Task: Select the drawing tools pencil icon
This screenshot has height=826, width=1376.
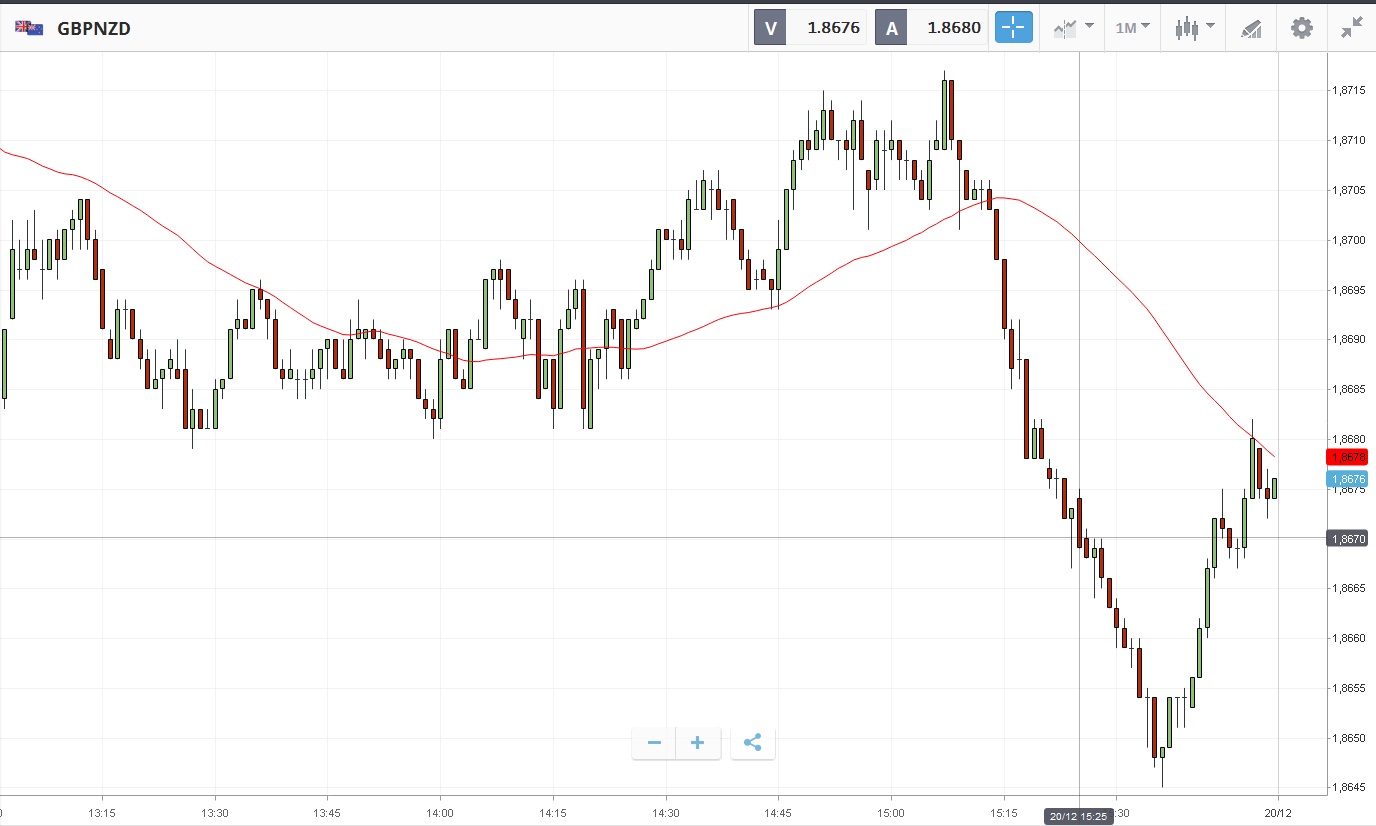Action: tap(1251, 27)
